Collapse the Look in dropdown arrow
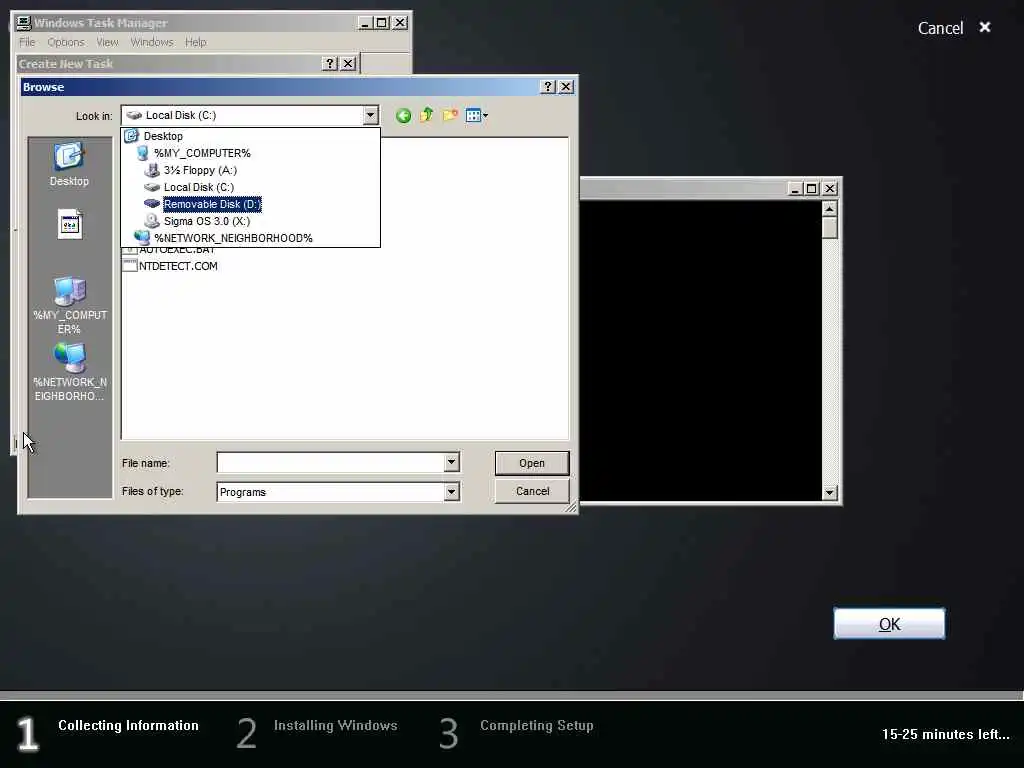The height and width of the screenshot is (768, 1024). pos(370,116)
